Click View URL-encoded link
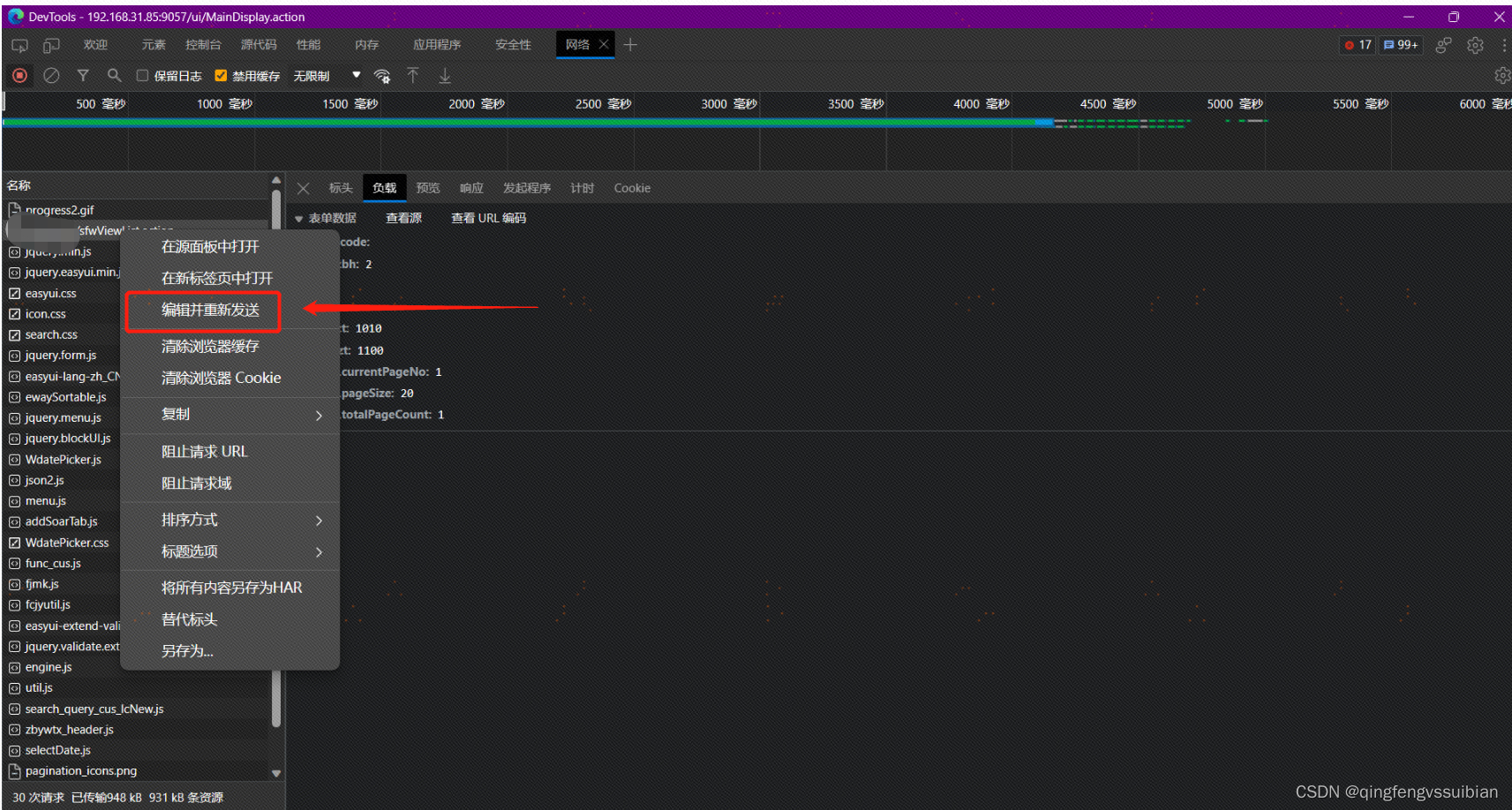This screenshot has width=1512, height=810. (488, 218)
